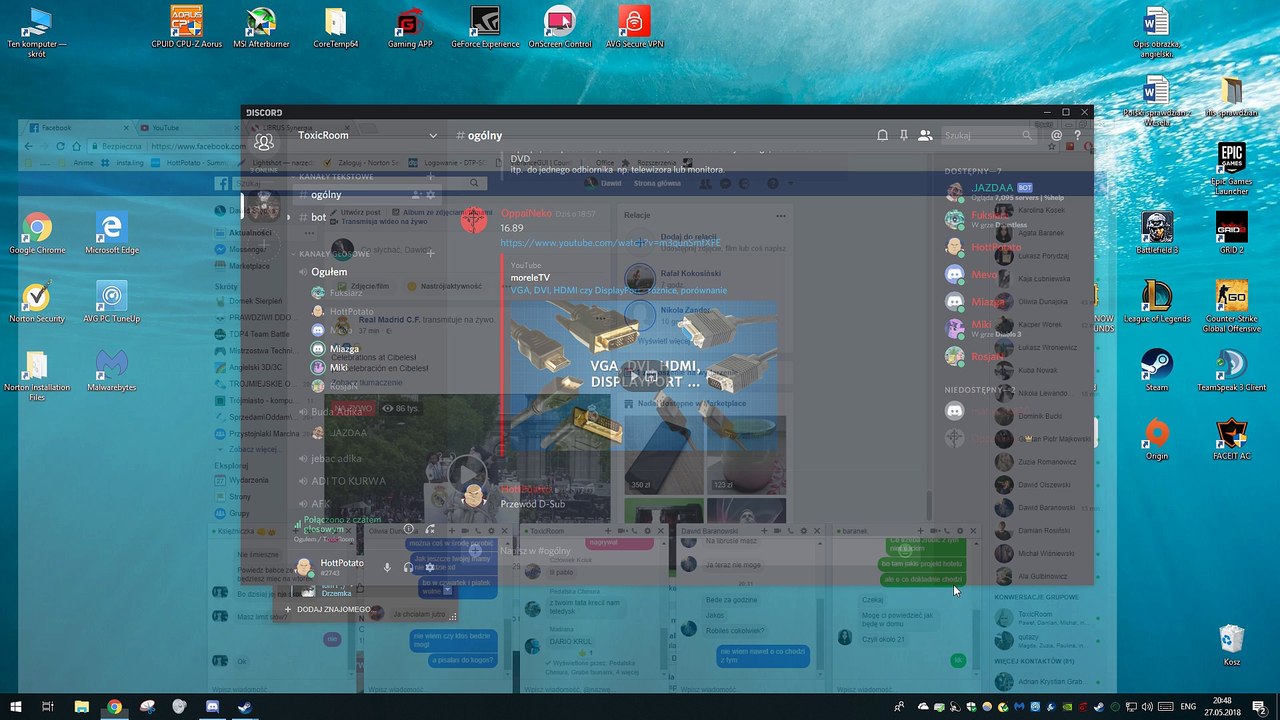Open File Explorer from the taskbar

pos(82,706)
